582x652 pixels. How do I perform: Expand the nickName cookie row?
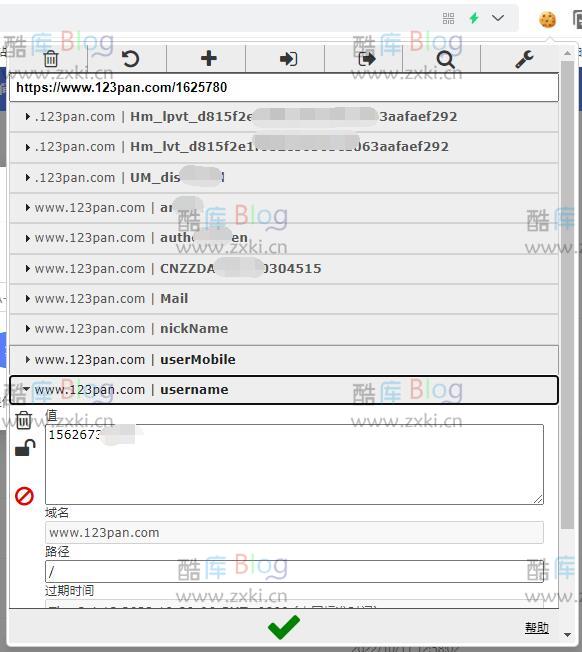pos(284,329)
